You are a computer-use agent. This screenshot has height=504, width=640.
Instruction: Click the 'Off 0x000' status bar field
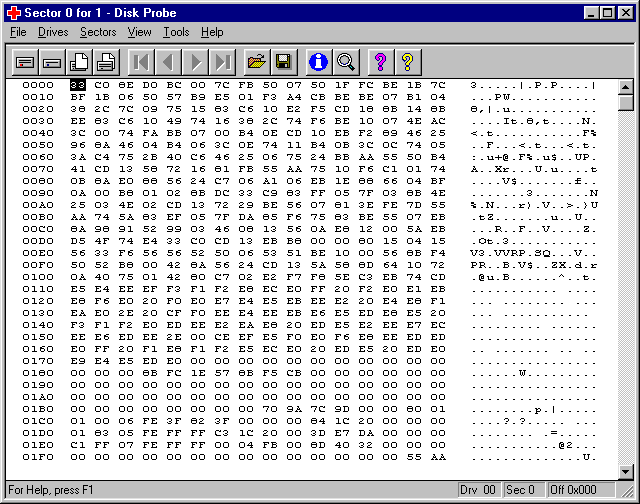(580, 490)
